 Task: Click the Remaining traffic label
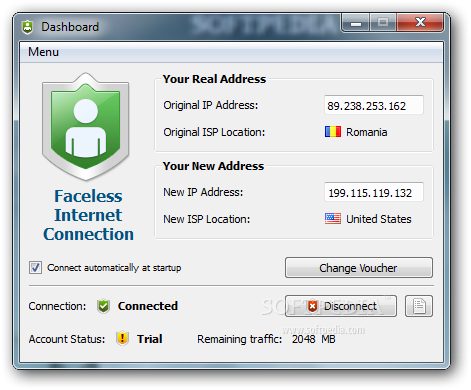click(239, 339)
